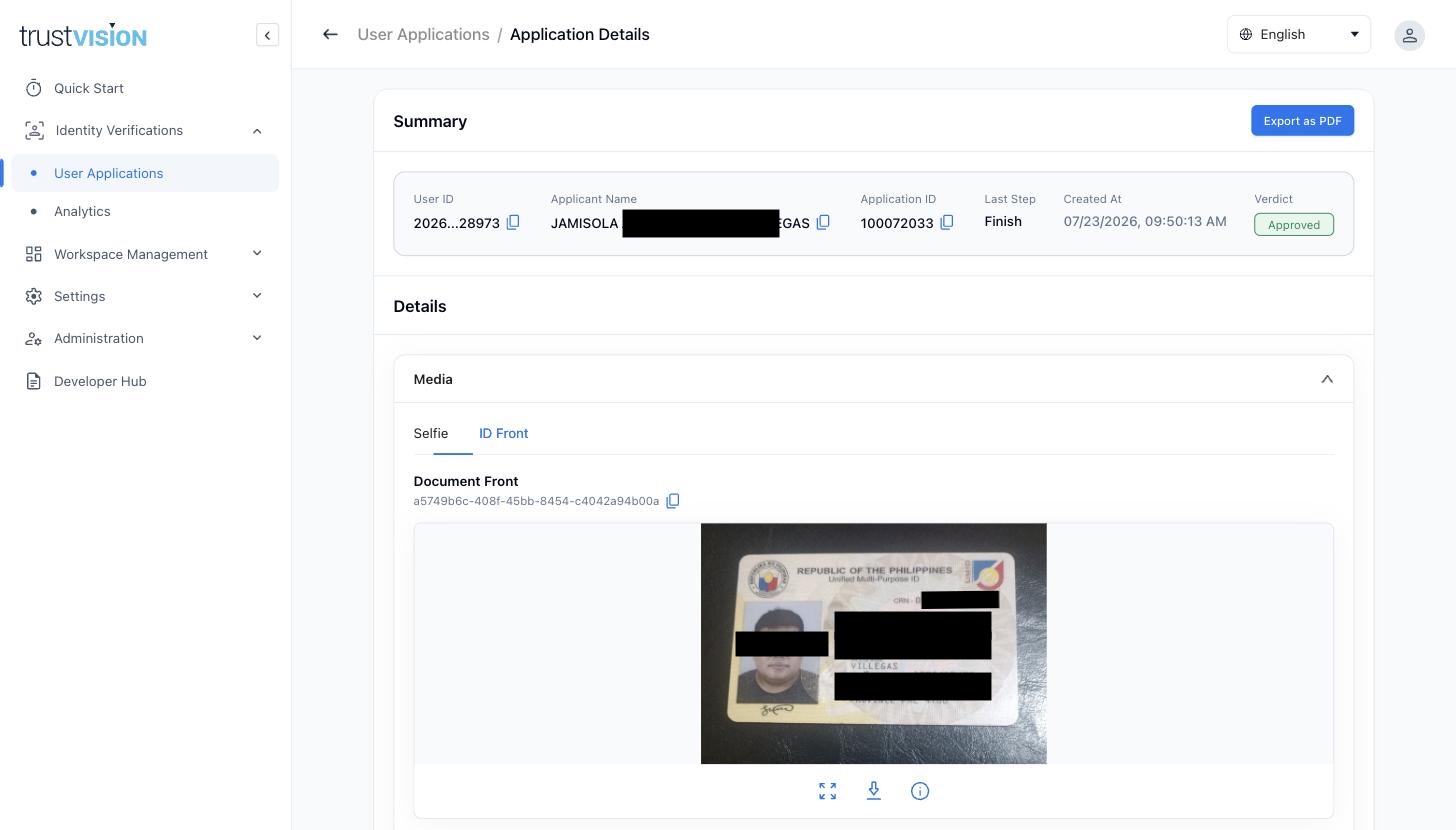Copy the Document Front image ID
The image size is (1456, 830).
tap(673, 501)
